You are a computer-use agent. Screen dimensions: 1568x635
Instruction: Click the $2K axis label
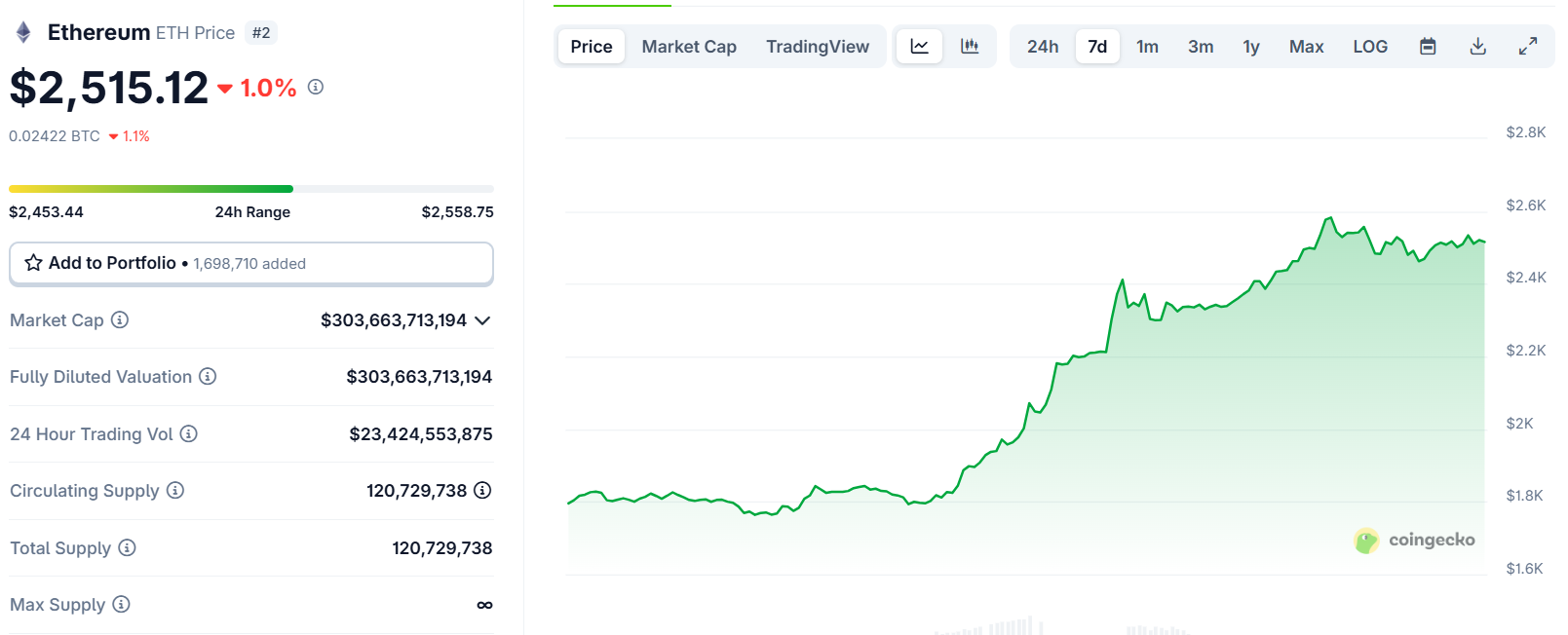[x=1520, y=424]
